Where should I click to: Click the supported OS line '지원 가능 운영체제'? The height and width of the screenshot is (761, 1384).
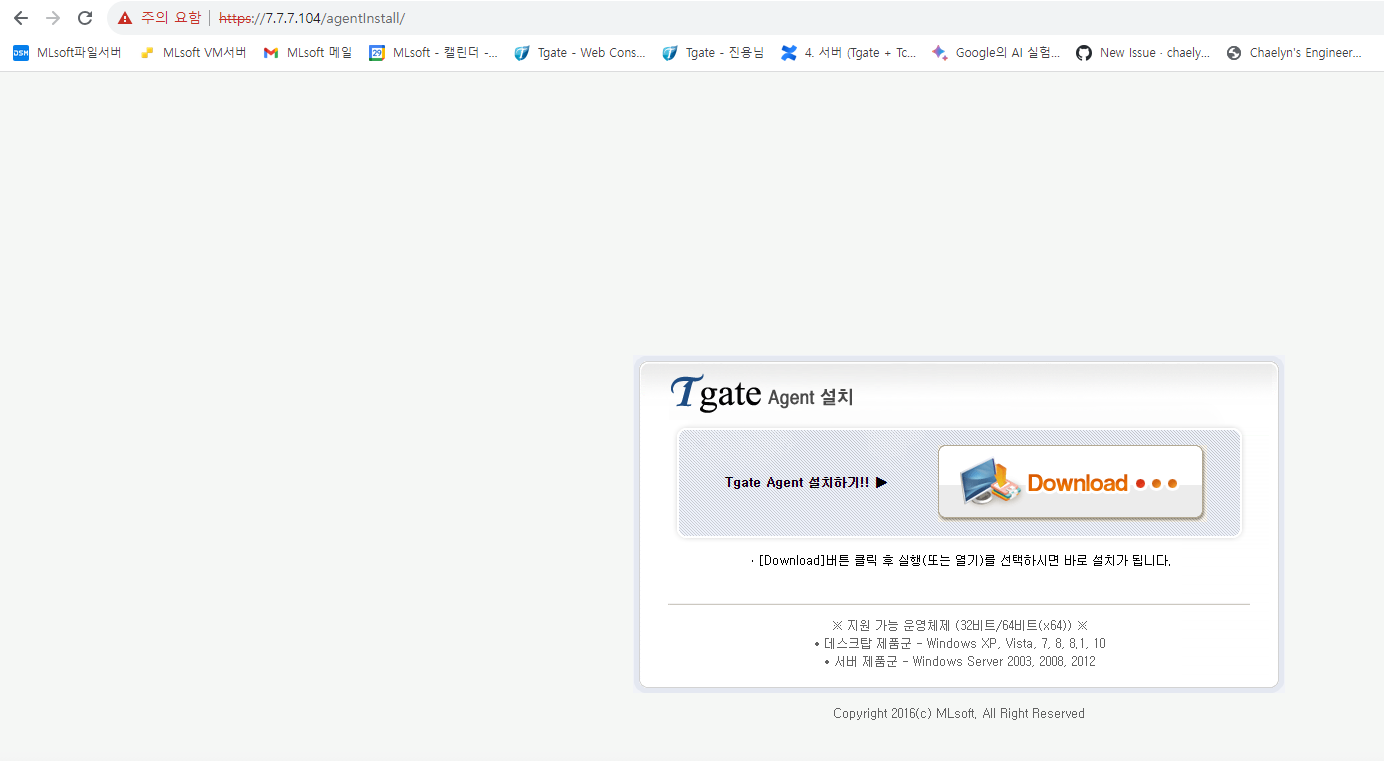pyautogui.click(x=959, y=625)
